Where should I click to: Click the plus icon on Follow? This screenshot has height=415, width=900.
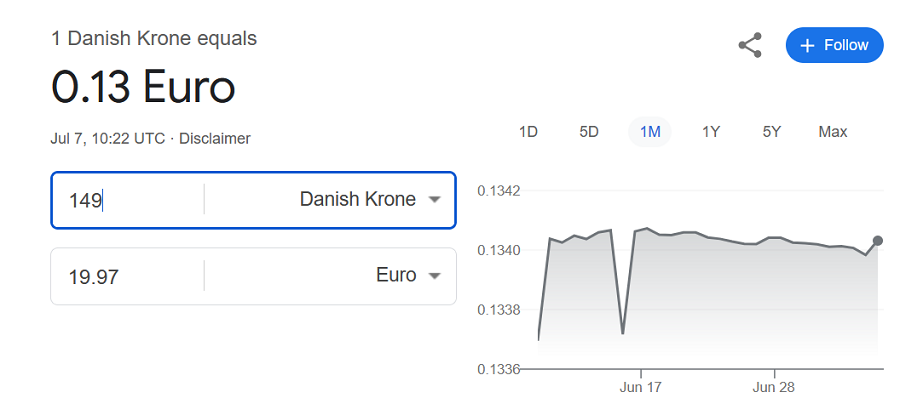807,45
